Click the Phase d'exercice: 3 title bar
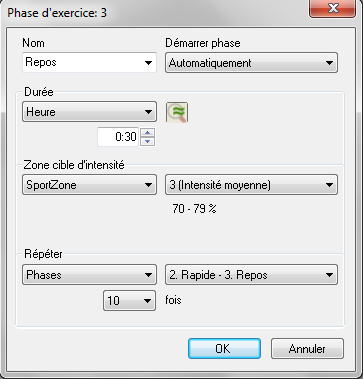This screenshot has width=363, height=379. 155,13
